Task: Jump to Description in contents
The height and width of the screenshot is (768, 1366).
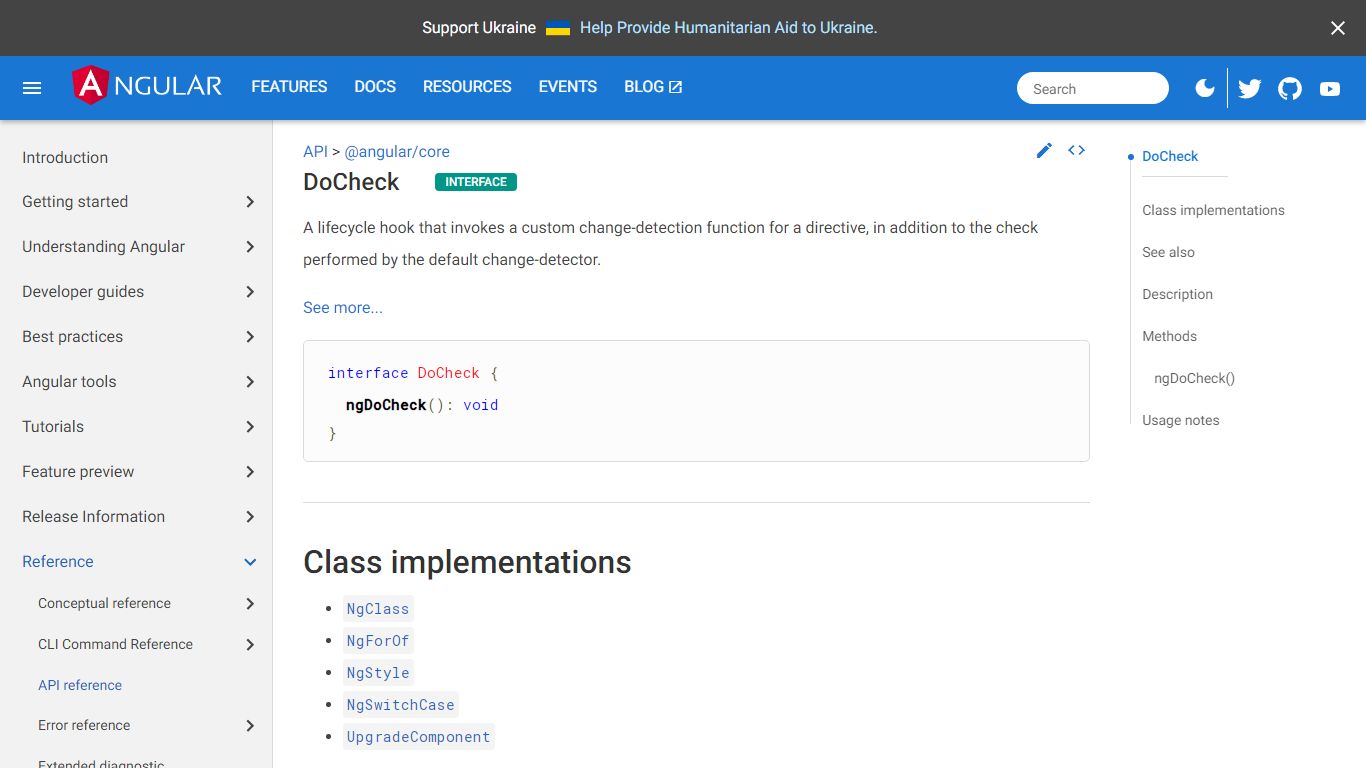Action: tap(1177, 294)
